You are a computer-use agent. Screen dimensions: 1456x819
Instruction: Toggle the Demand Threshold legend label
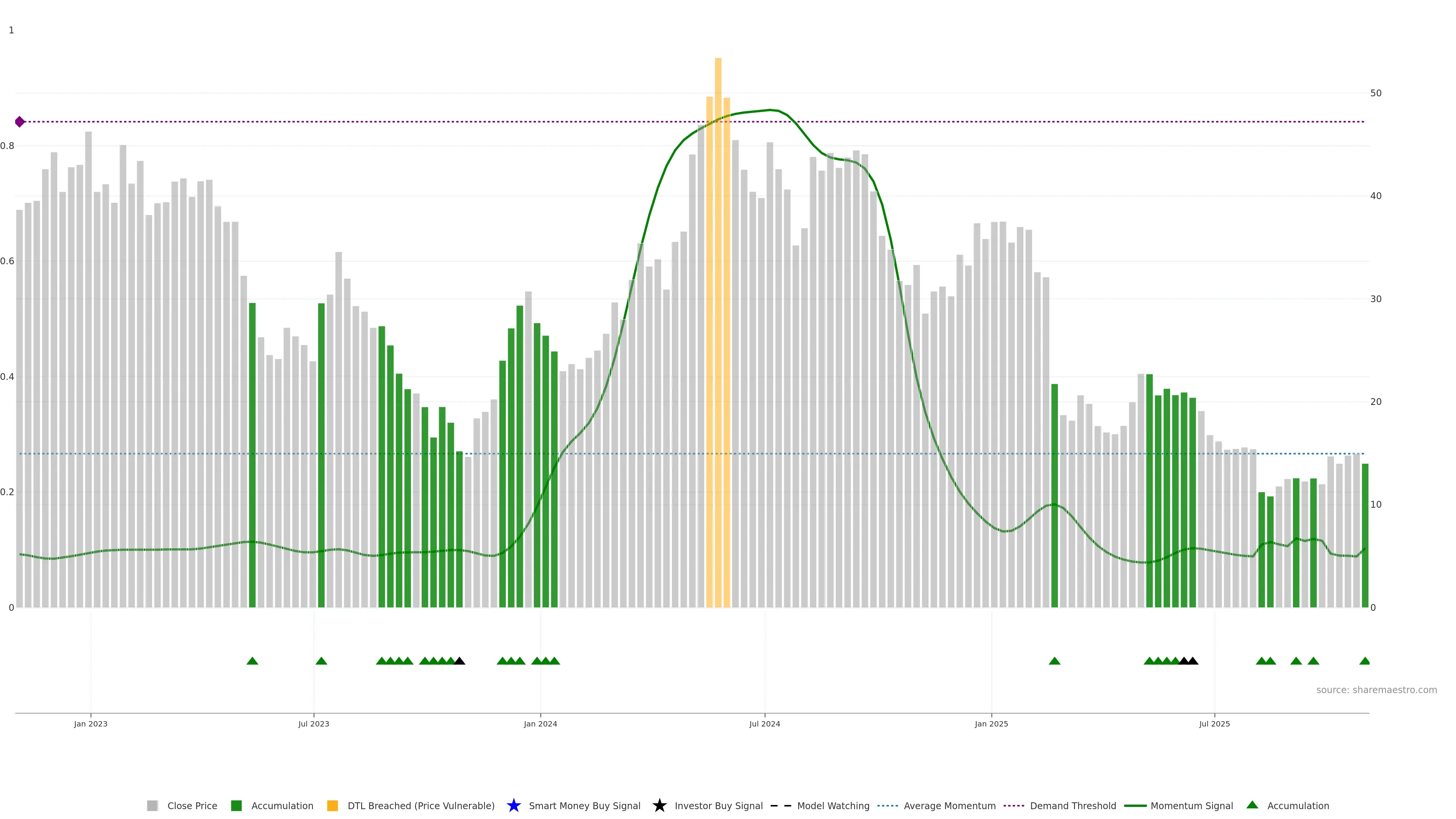pos(1073,805)
